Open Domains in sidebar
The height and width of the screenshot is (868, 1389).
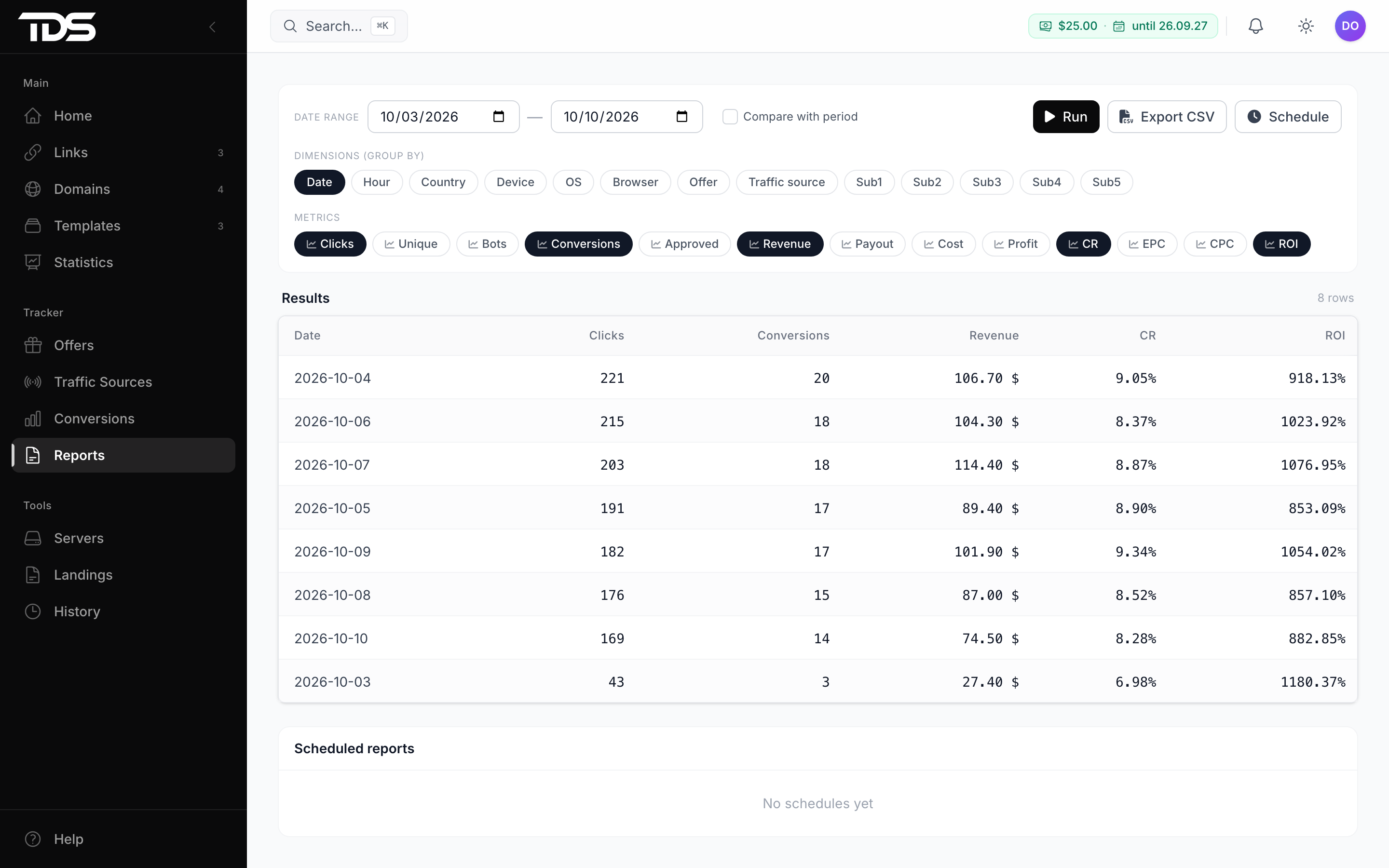(x=123, y=190)
